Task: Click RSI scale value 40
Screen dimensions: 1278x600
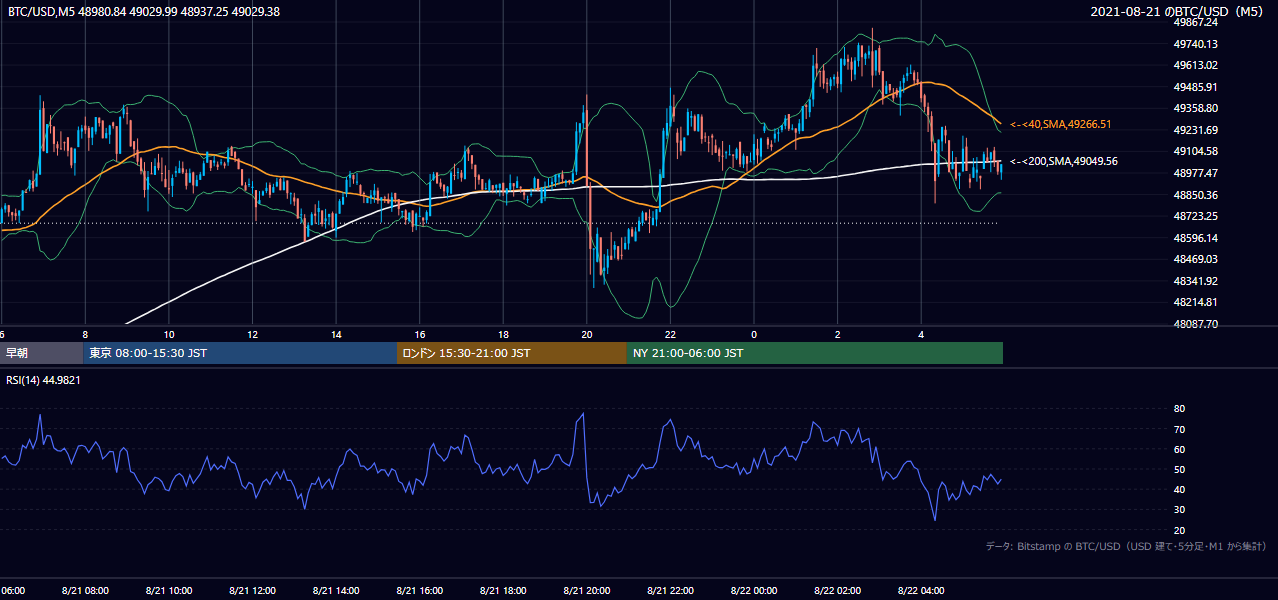Action: point(1179,489)
